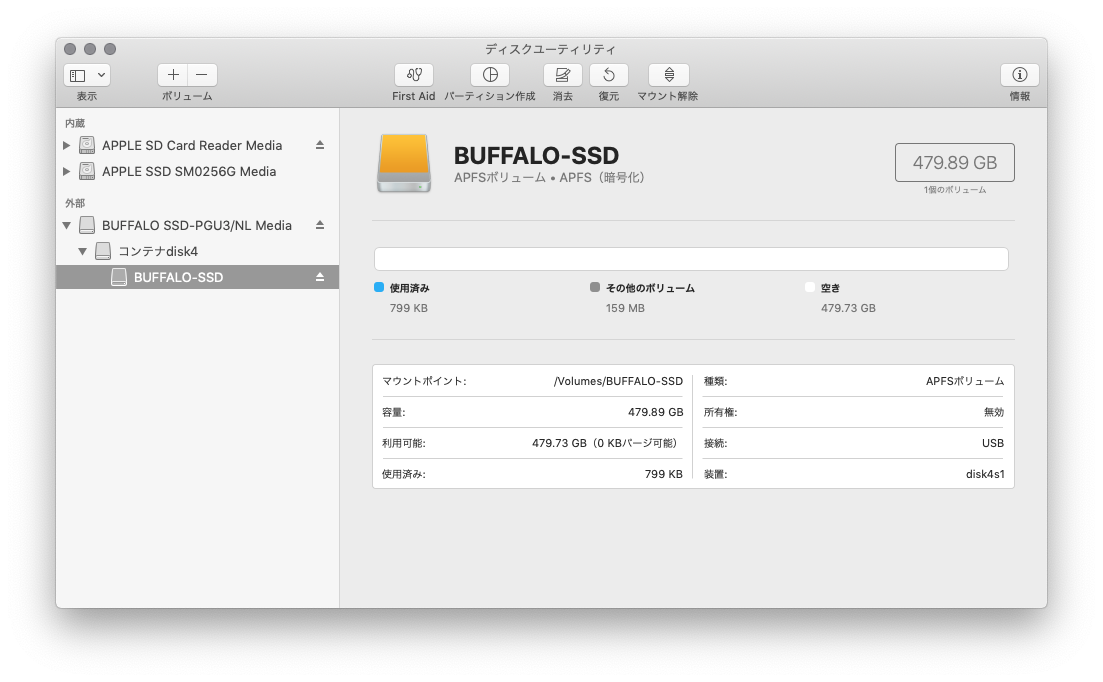
Task: Click the large orange external drive icon
Action: tap(404, 163)
